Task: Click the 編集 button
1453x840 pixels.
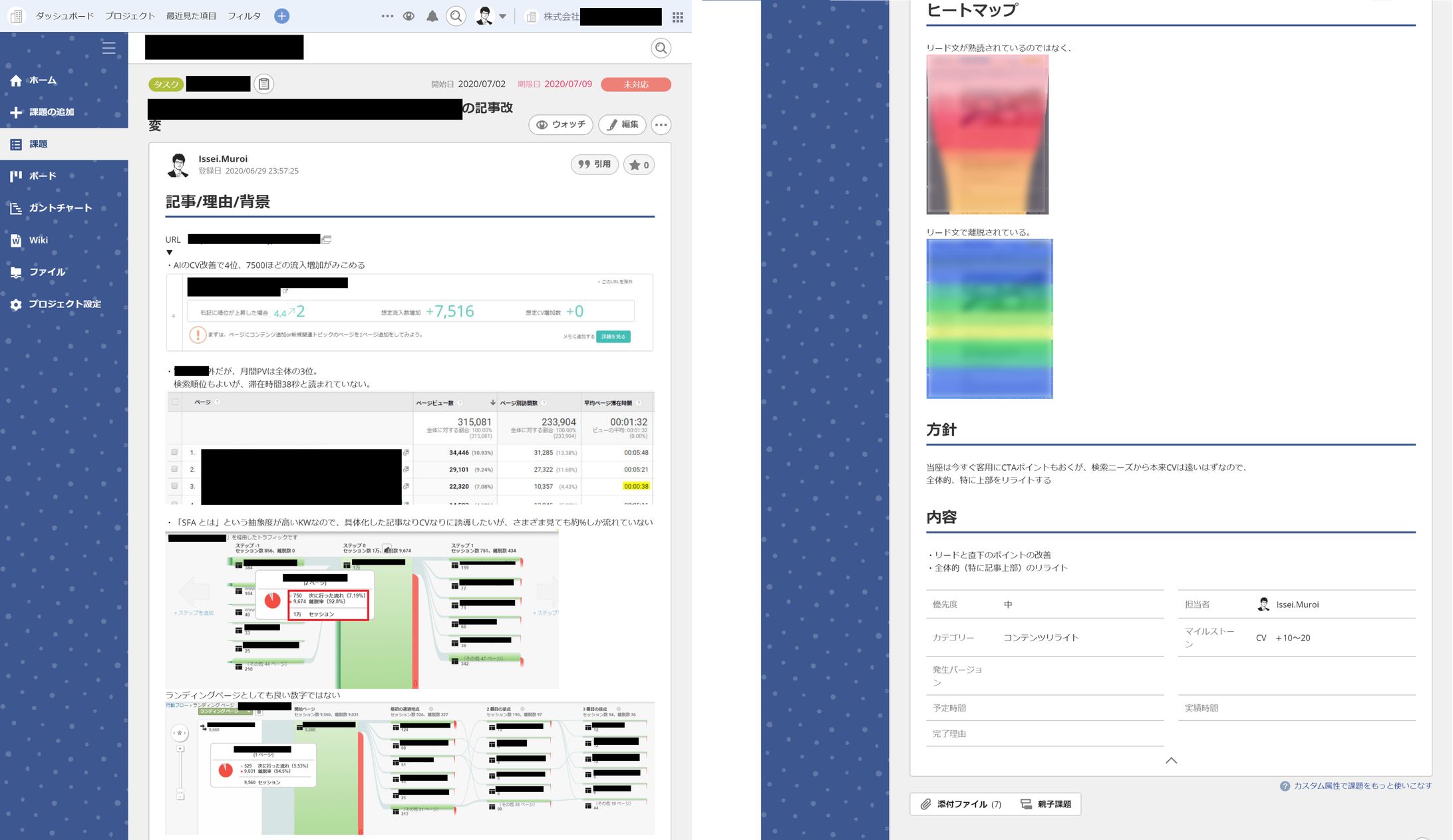Action: (x=623, y=124)
